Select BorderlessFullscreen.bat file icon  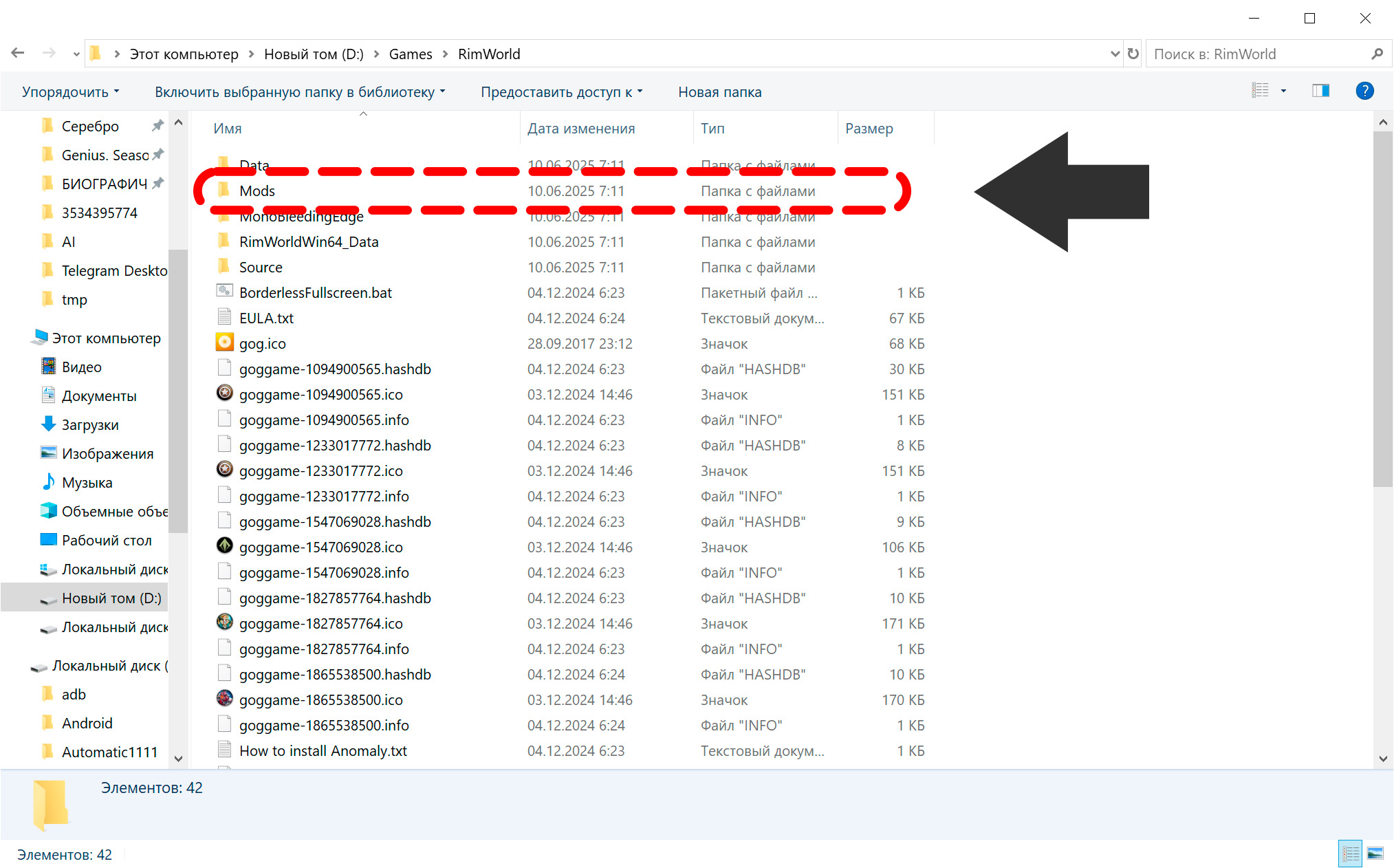(x=224, y=292)
